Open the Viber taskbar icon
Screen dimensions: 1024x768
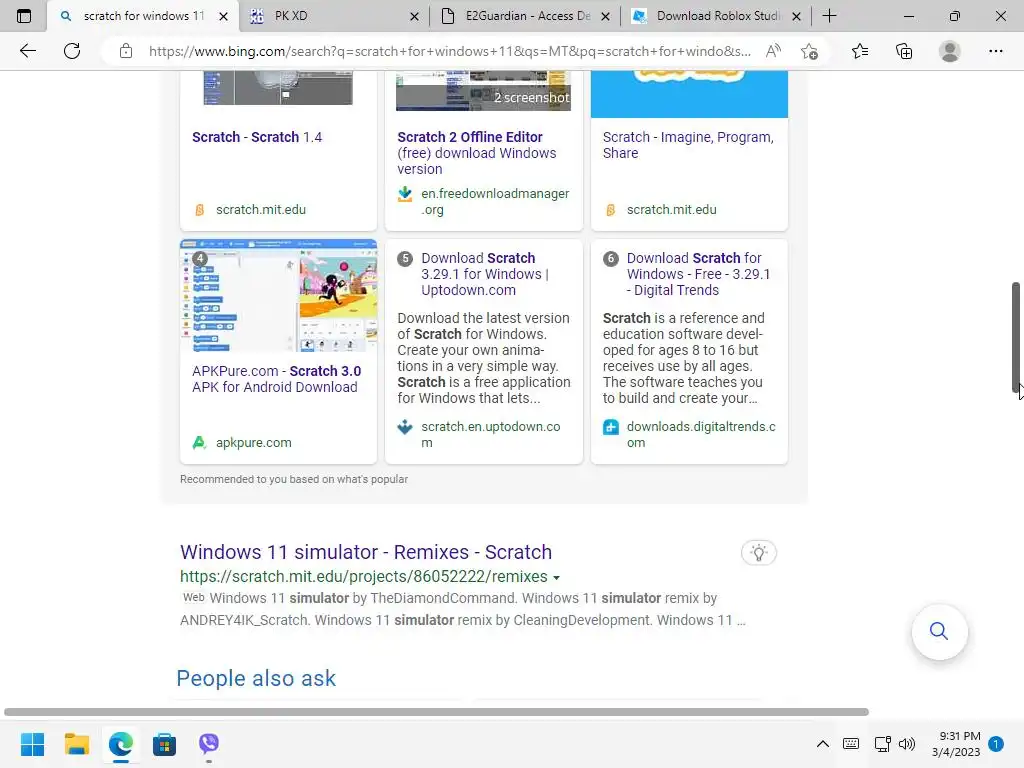(x=209, y=744)
